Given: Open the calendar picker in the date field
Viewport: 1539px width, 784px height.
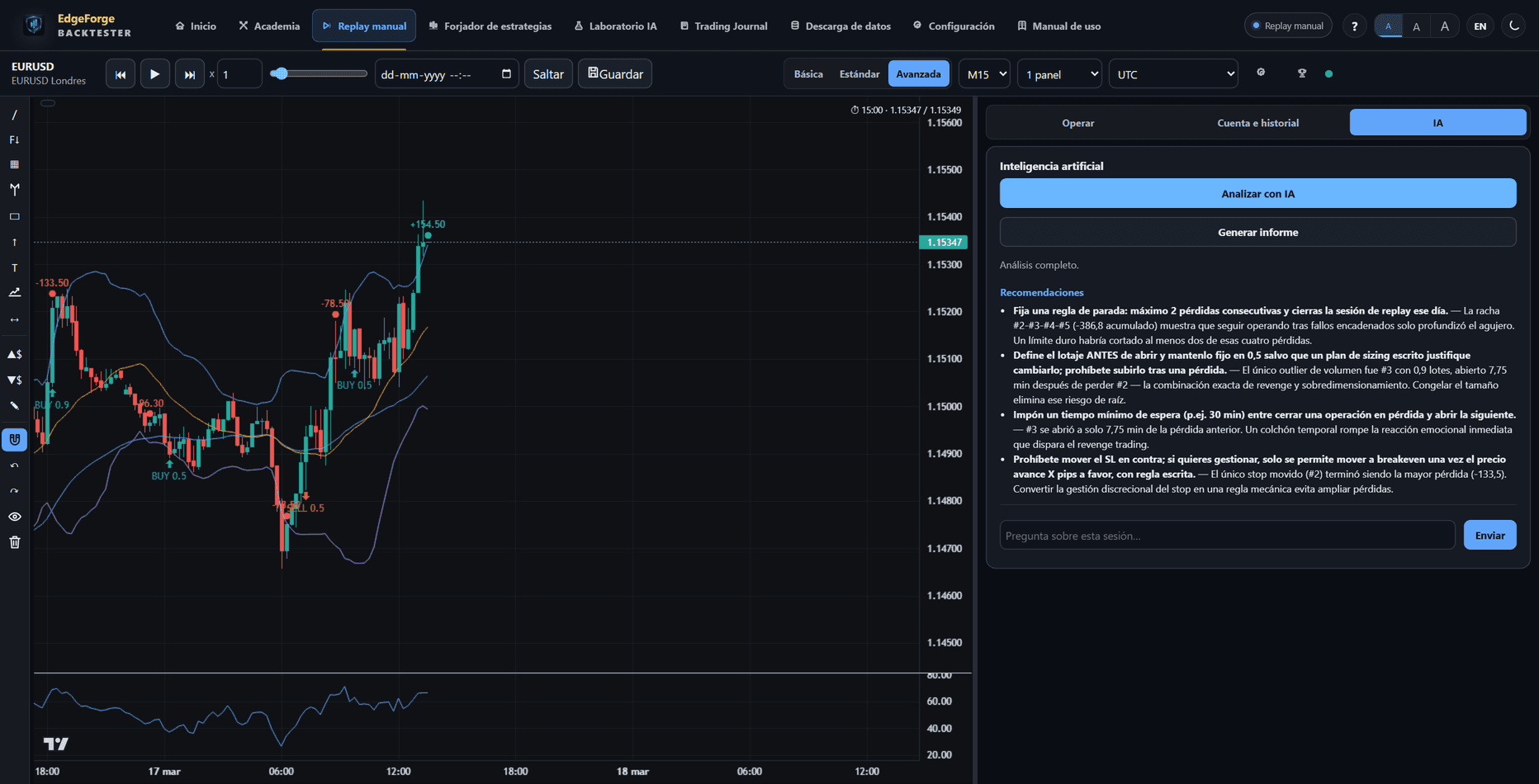Looking at the screenshot, I should (506, 73).
